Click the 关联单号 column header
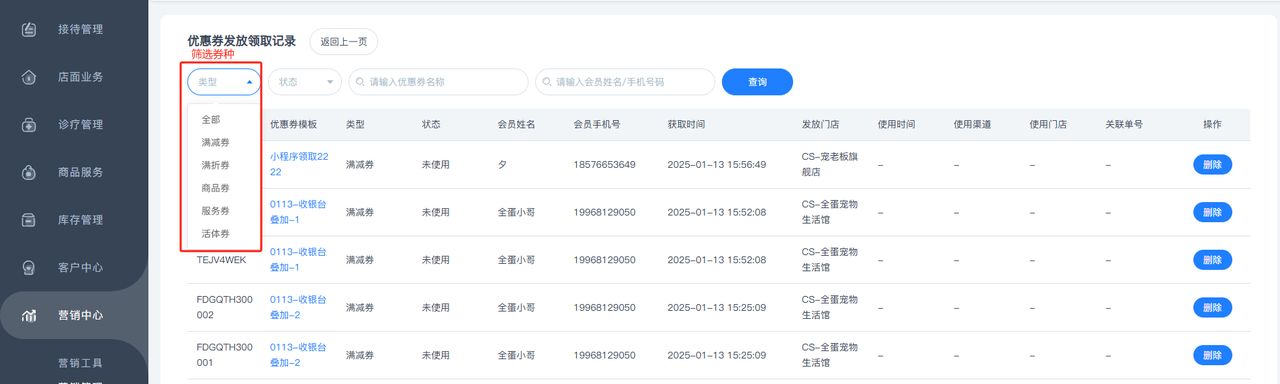The height and width of the screenshot is (384, 1280). pos(1124,125)
